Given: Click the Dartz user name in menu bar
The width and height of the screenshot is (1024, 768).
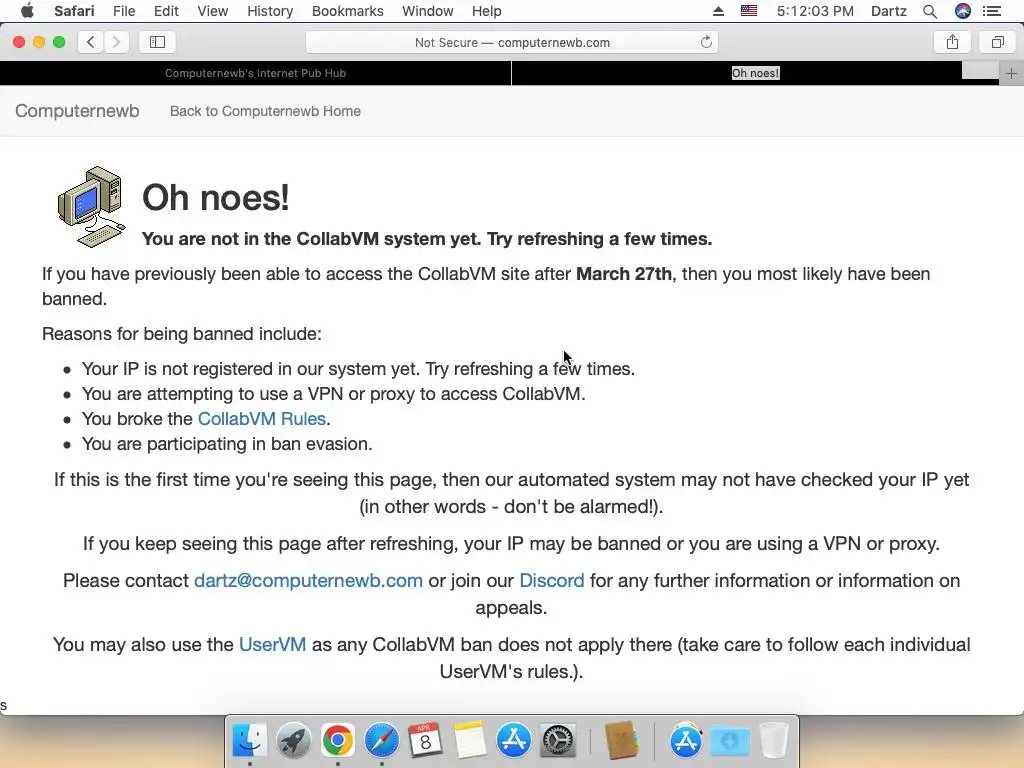Looking at the screenshot, I should pos(889,11).
